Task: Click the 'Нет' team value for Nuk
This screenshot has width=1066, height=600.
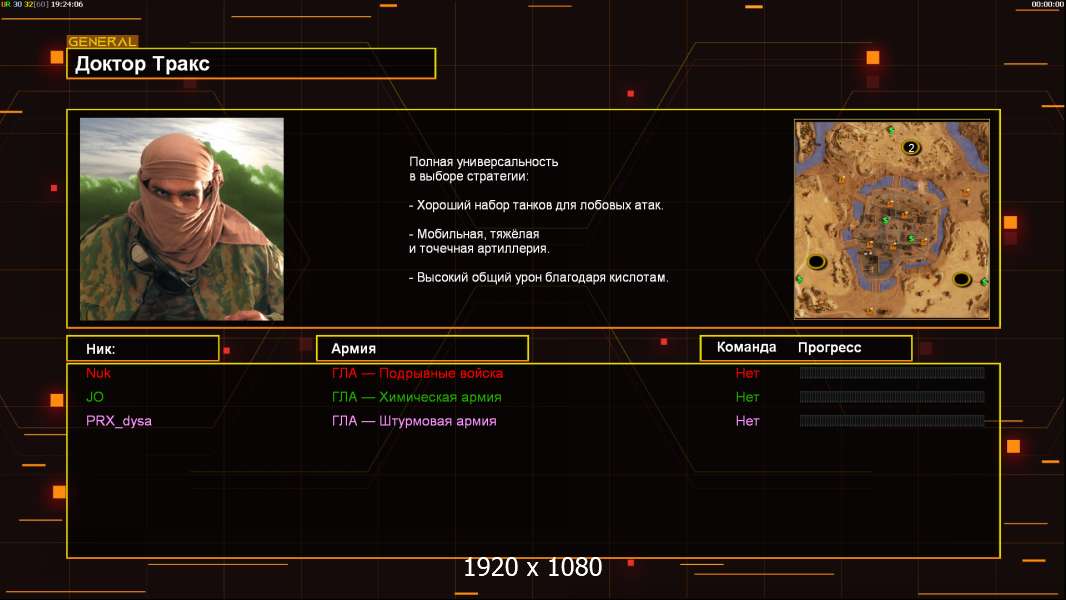Action: [747, 373]
